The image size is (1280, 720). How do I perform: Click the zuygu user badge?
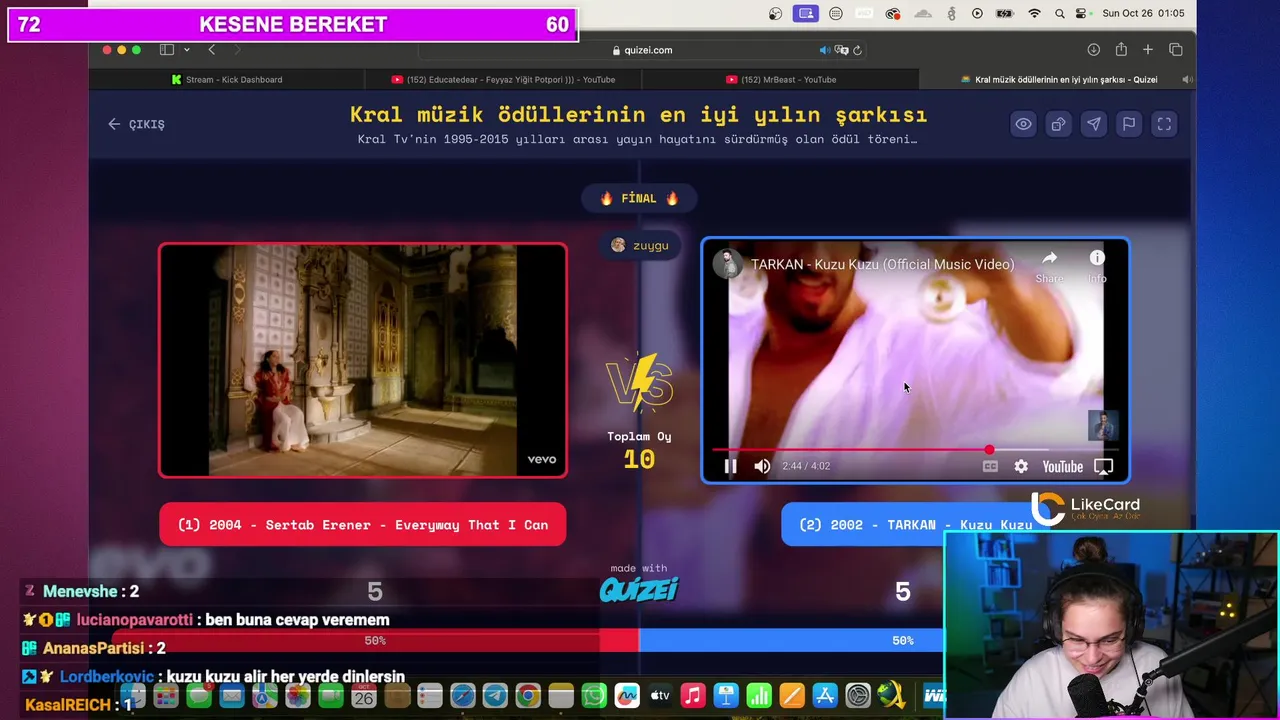pos(640,245)
